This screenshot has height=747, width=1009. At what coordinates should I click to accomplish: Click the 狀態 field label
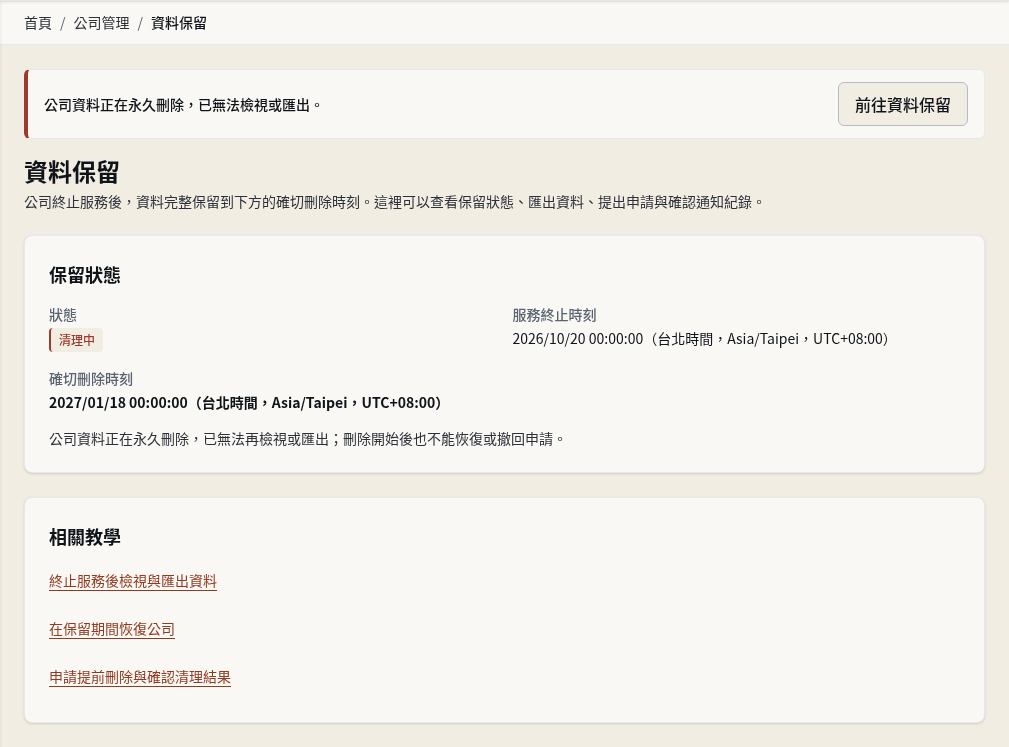(x=63, y=315)
